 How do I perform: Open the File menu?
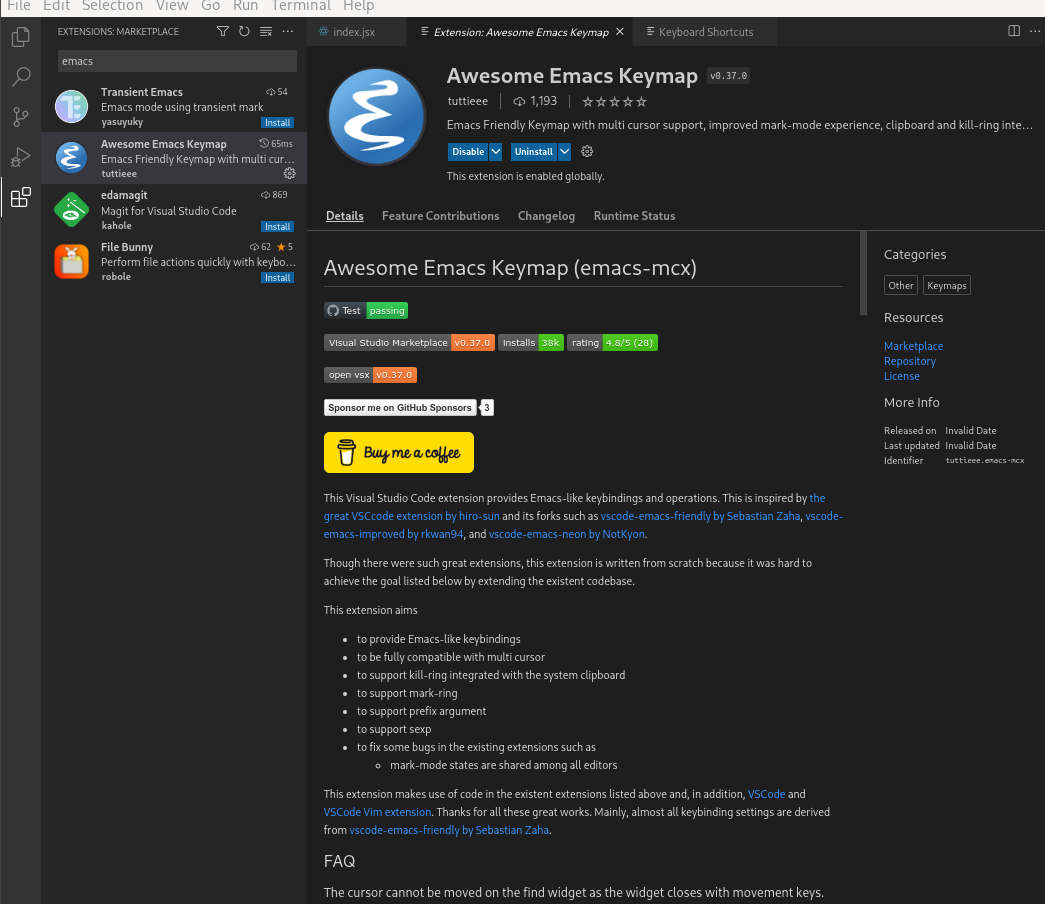pos(19,6)
